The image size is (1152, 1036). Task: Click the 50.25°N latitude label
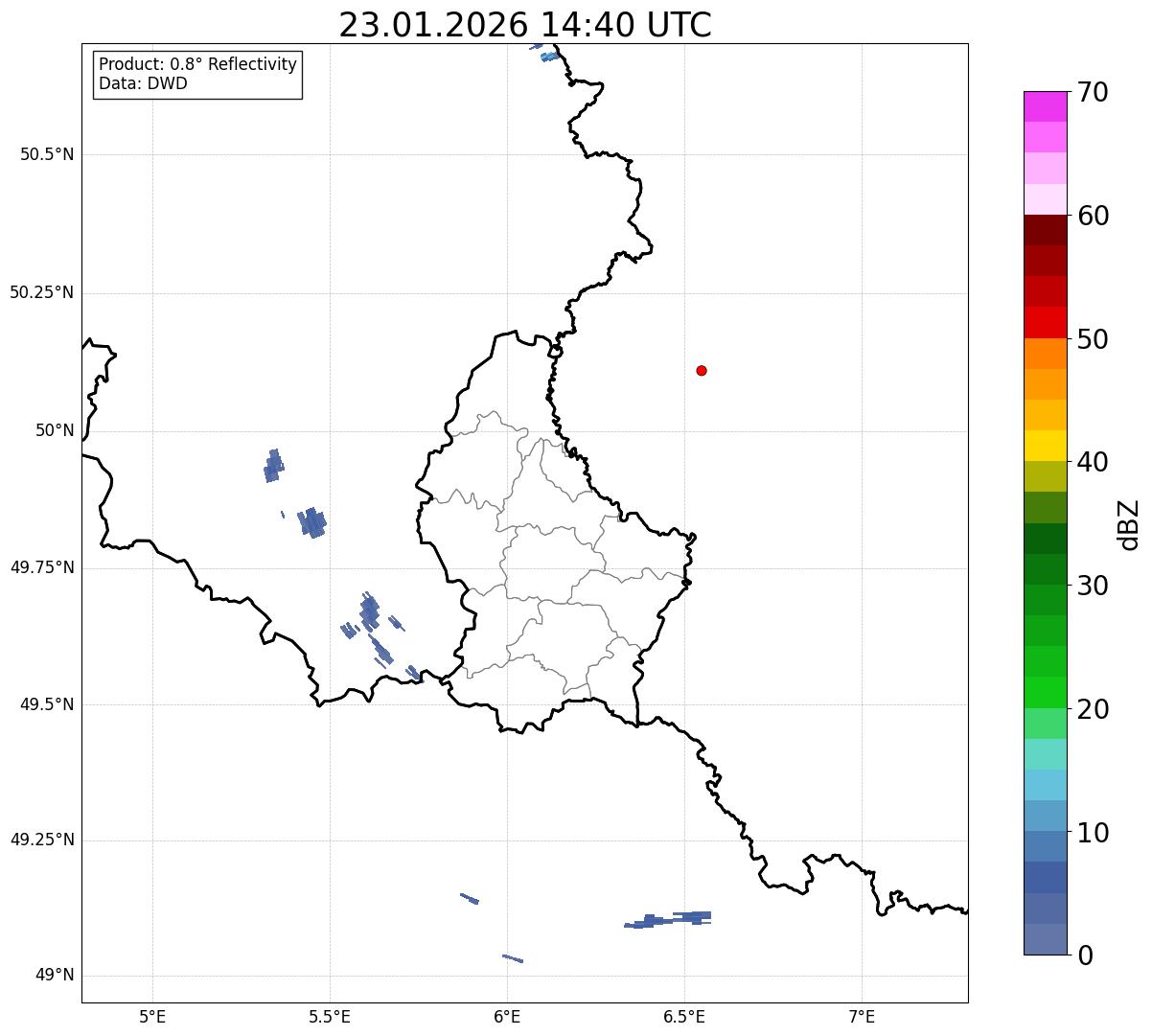(42, 292)
